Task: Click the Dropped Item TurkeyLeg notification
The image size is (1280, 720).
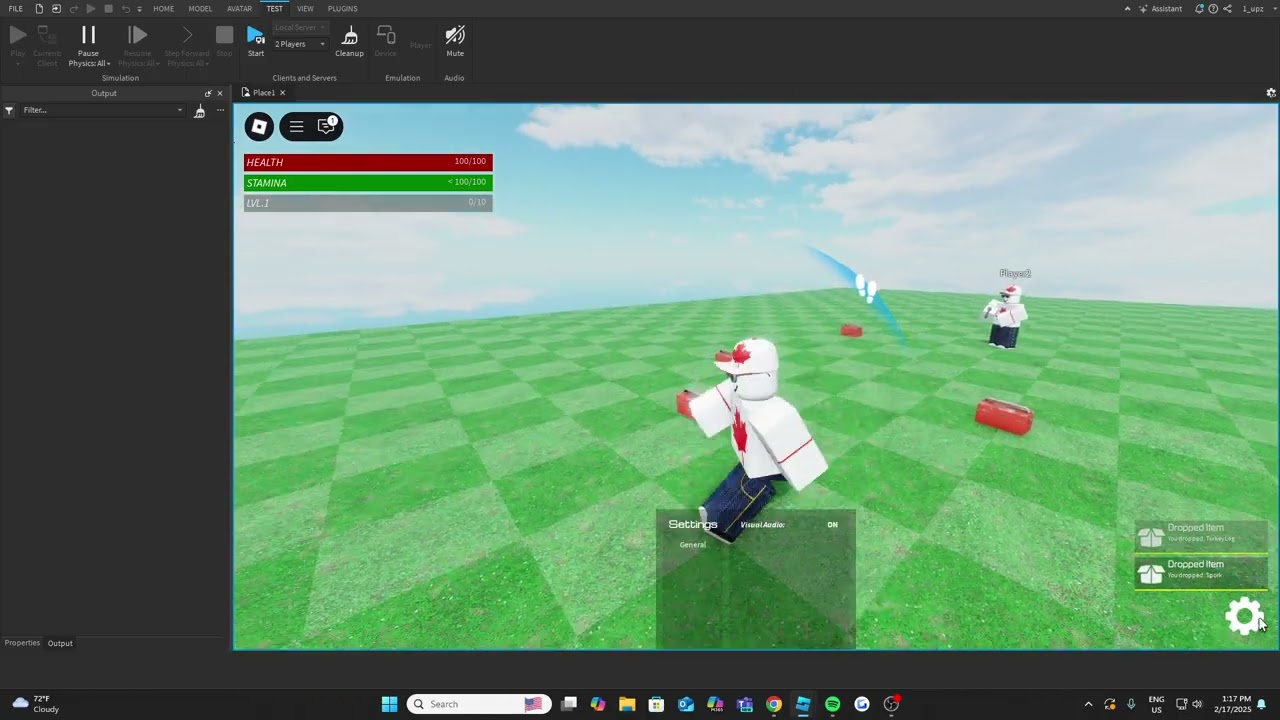Action: tap(1201, 537)
